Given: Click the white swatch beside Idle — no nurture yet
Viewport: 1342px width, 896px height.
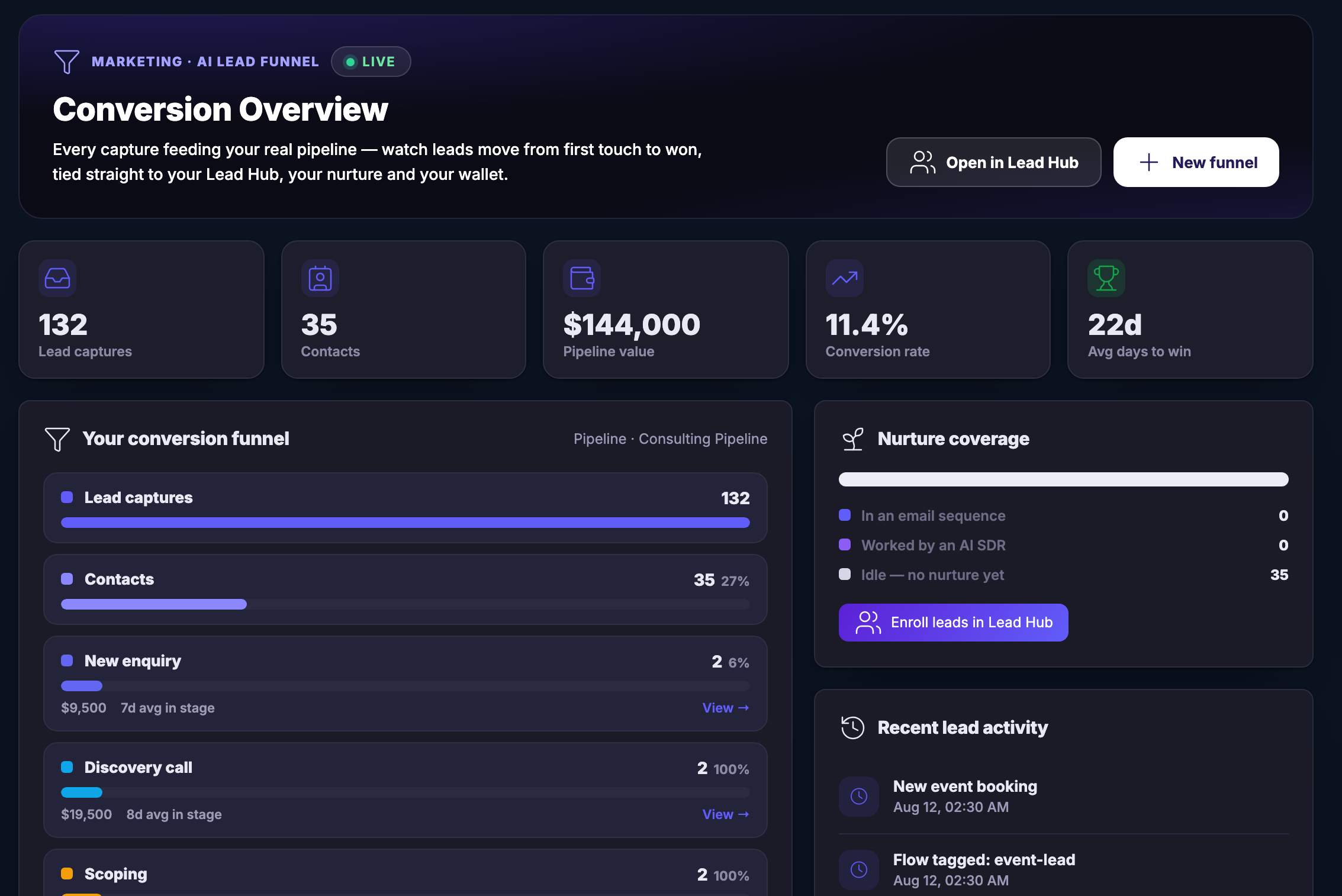Looking at the screenshot, I should [x=845, y=574].
